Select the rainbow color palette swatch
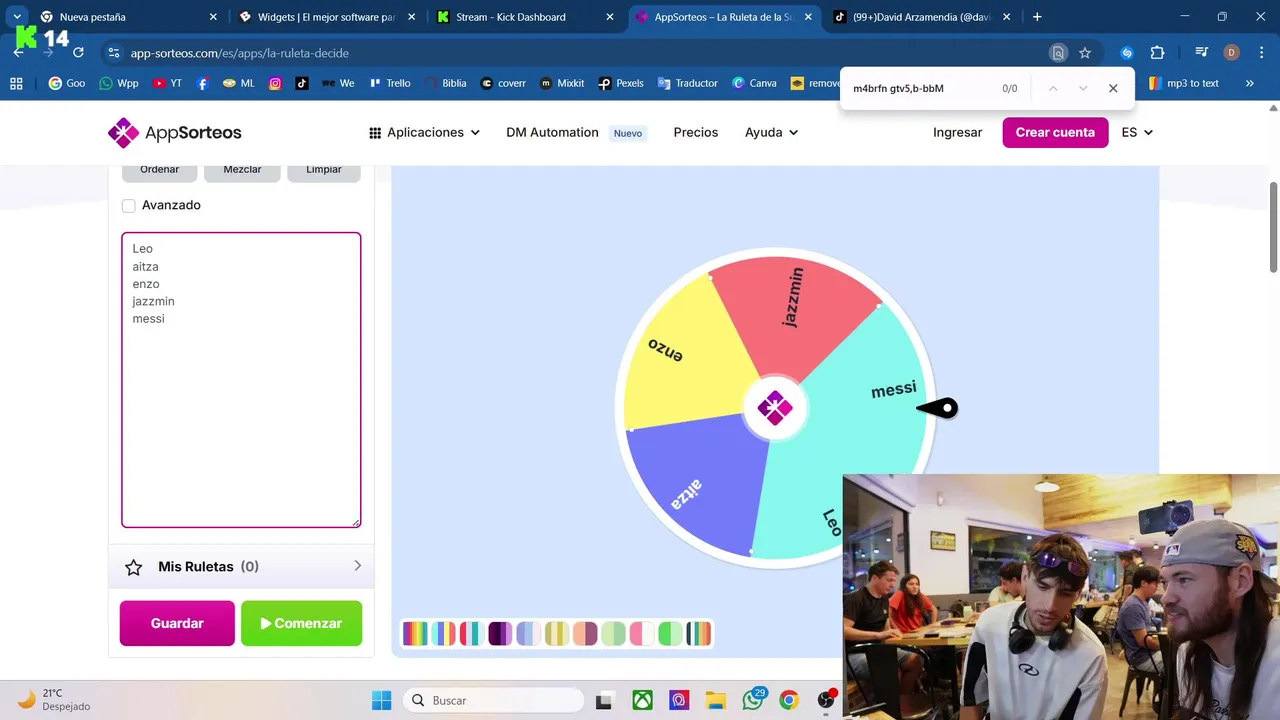 [414, 633]
